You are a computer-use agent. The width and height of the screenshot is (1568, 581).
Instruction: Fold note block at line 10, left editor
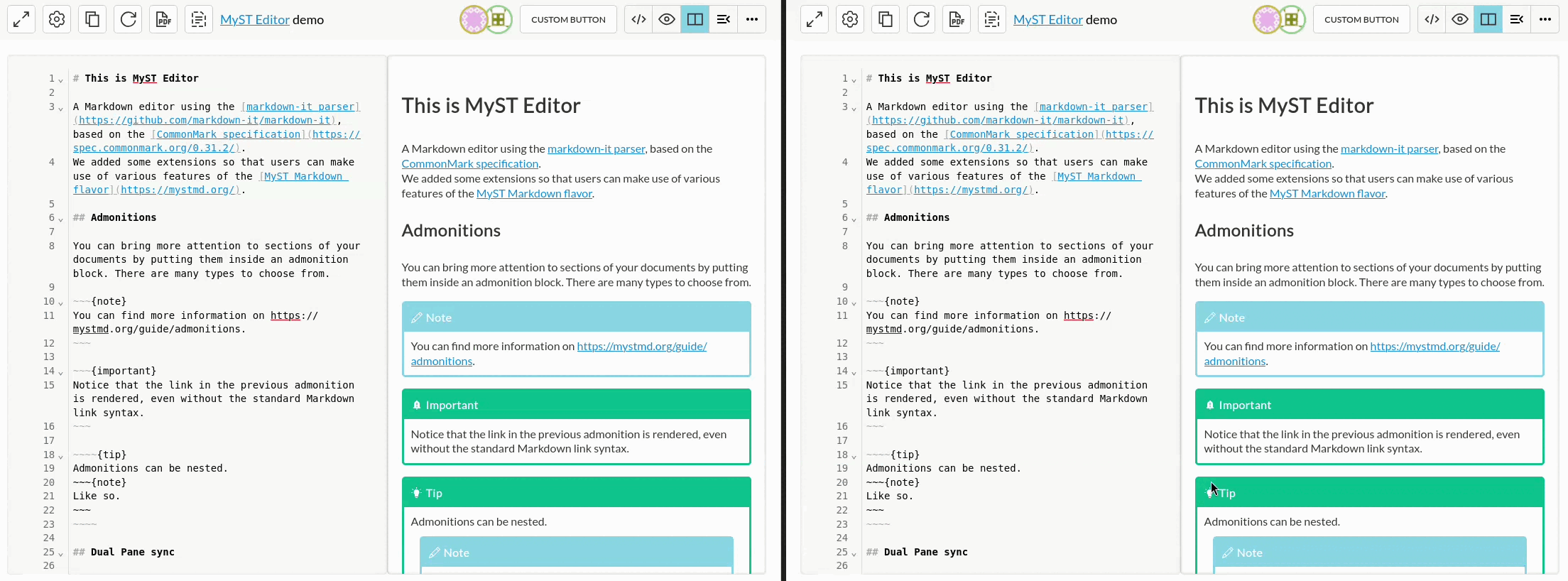(x=61, y=303)
